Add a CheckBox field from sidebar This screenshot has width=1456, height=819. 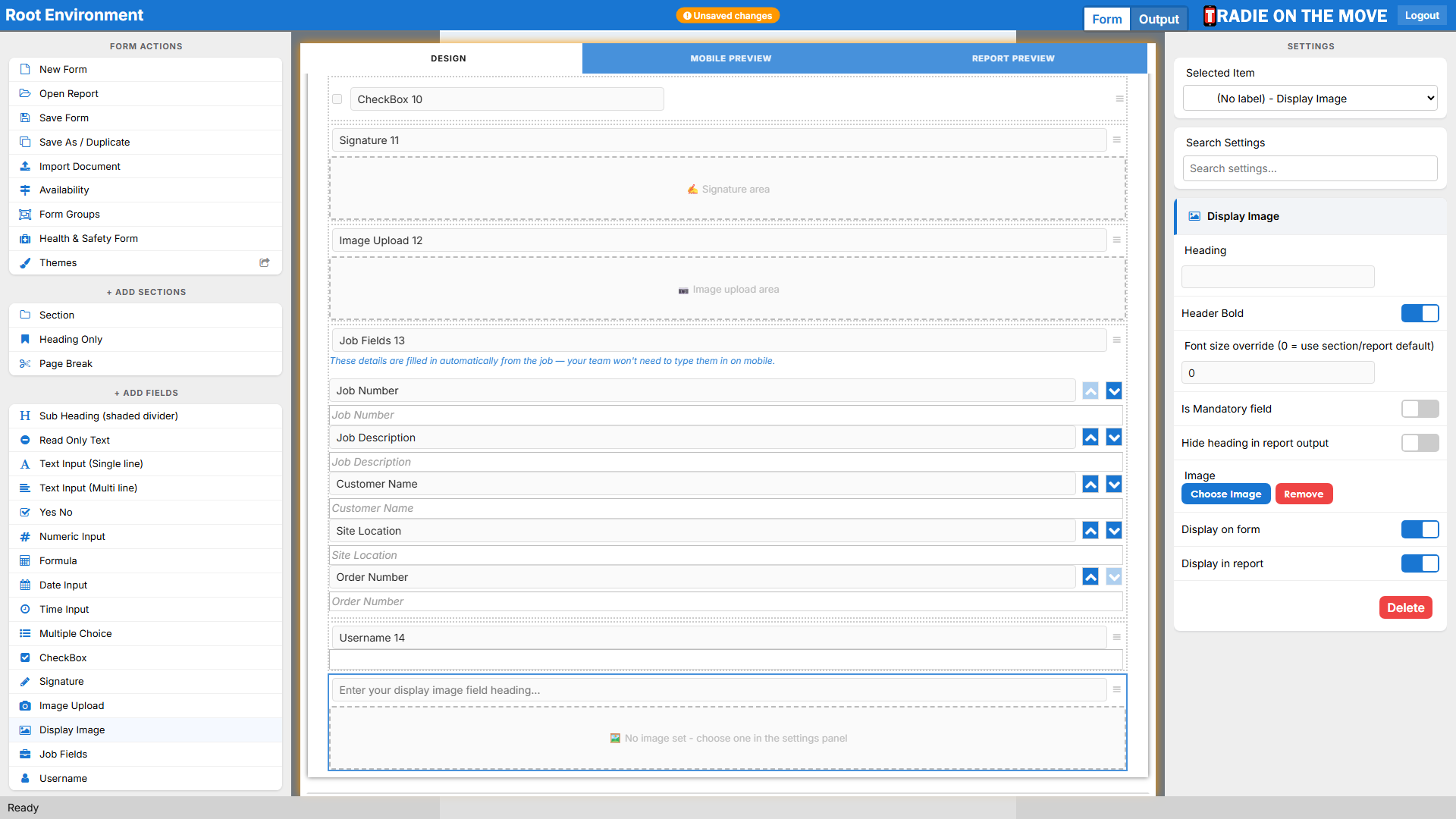pos(146,657)
